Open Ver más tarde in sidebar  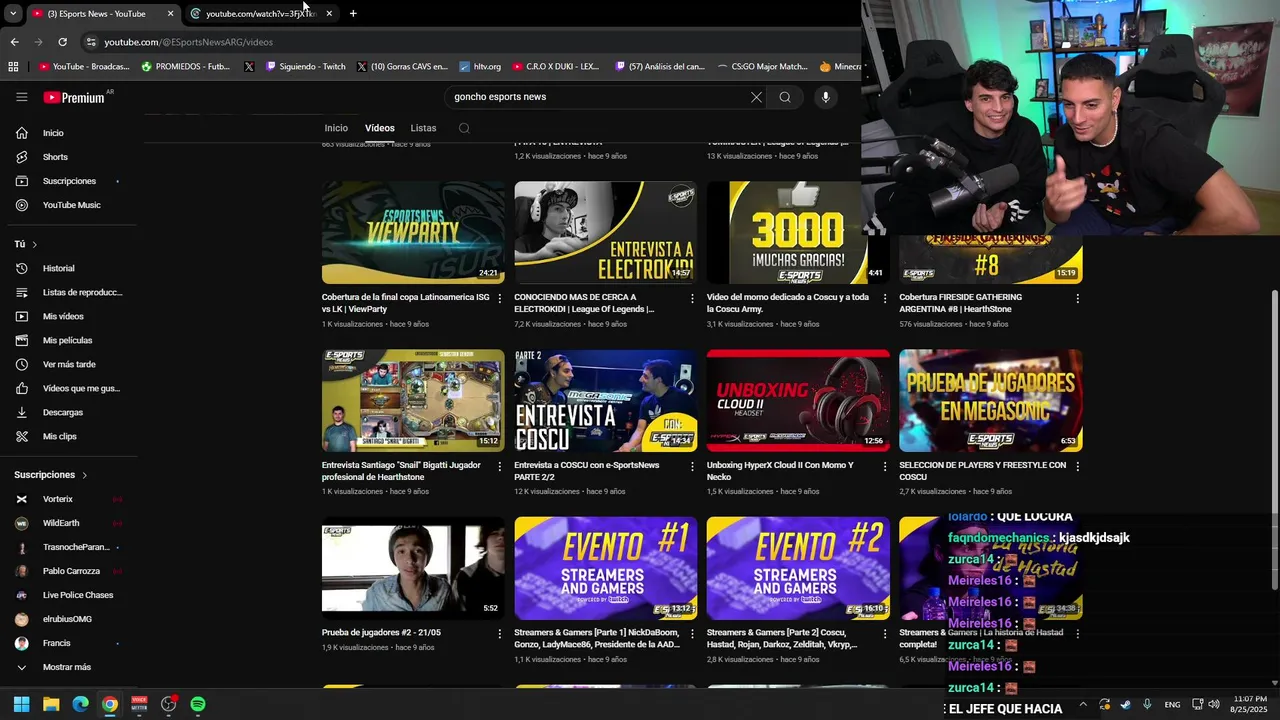click(x=68, y=364)
